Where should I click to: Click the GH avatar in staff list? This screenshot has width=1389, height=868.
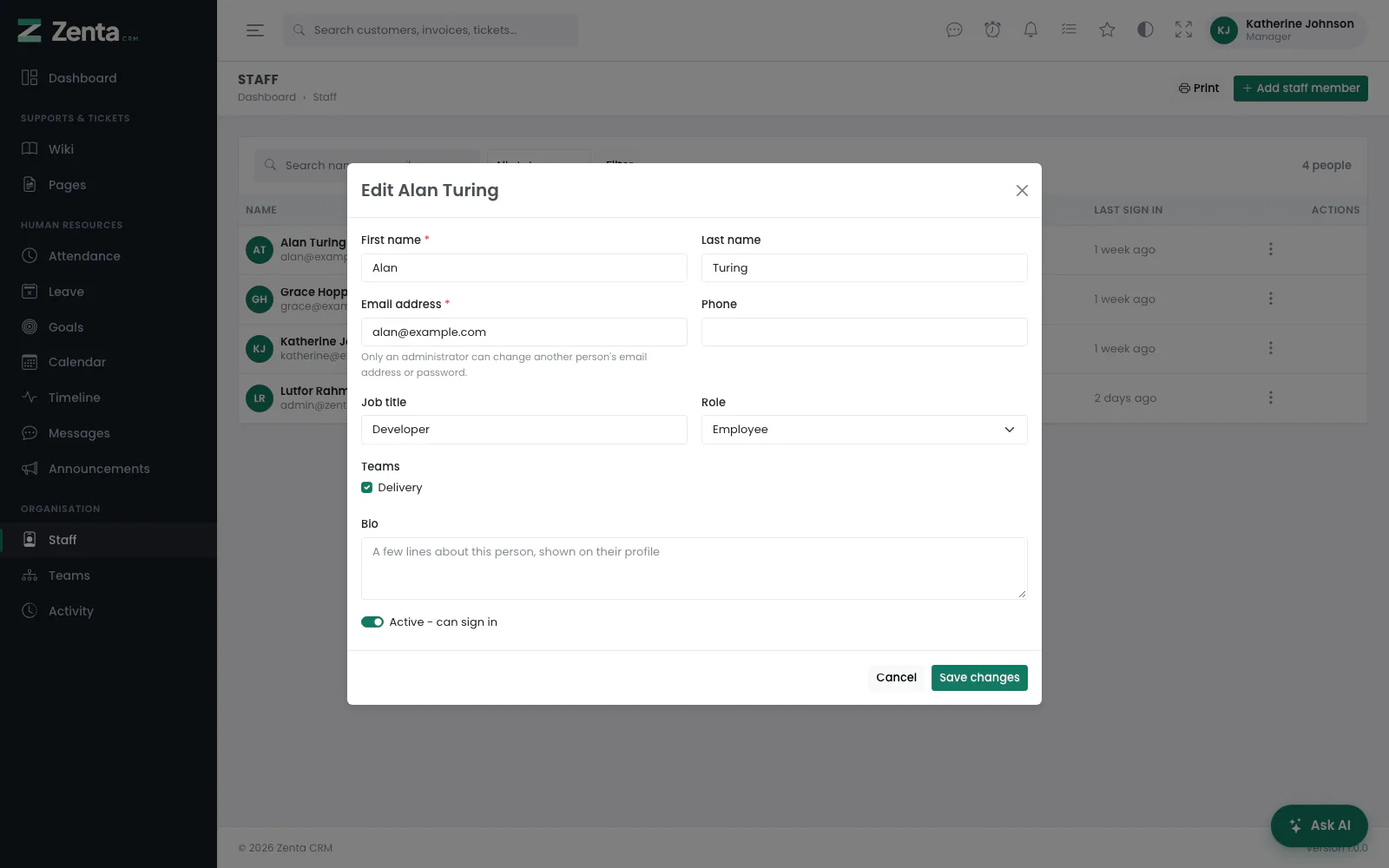point(260,299)
